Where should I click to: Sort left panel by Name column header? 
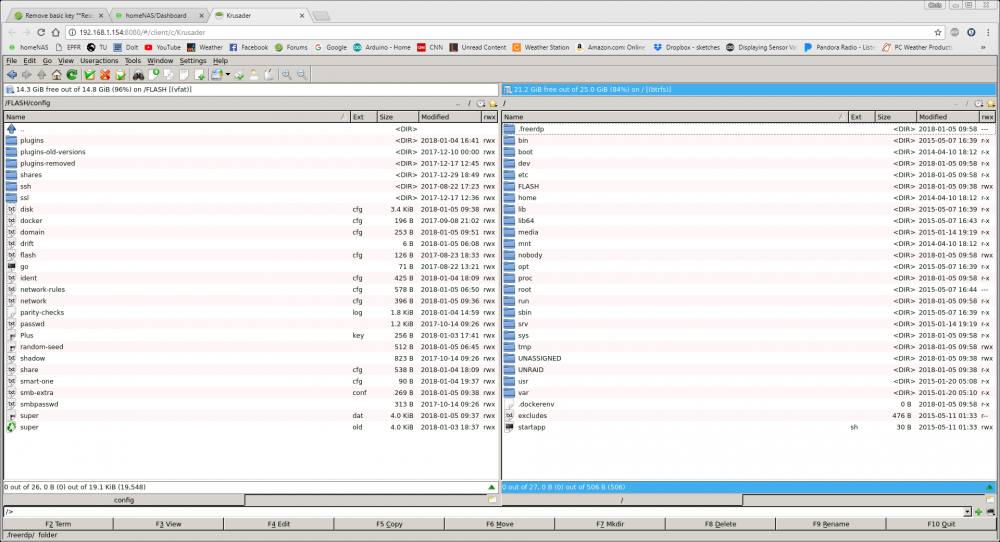177,117
